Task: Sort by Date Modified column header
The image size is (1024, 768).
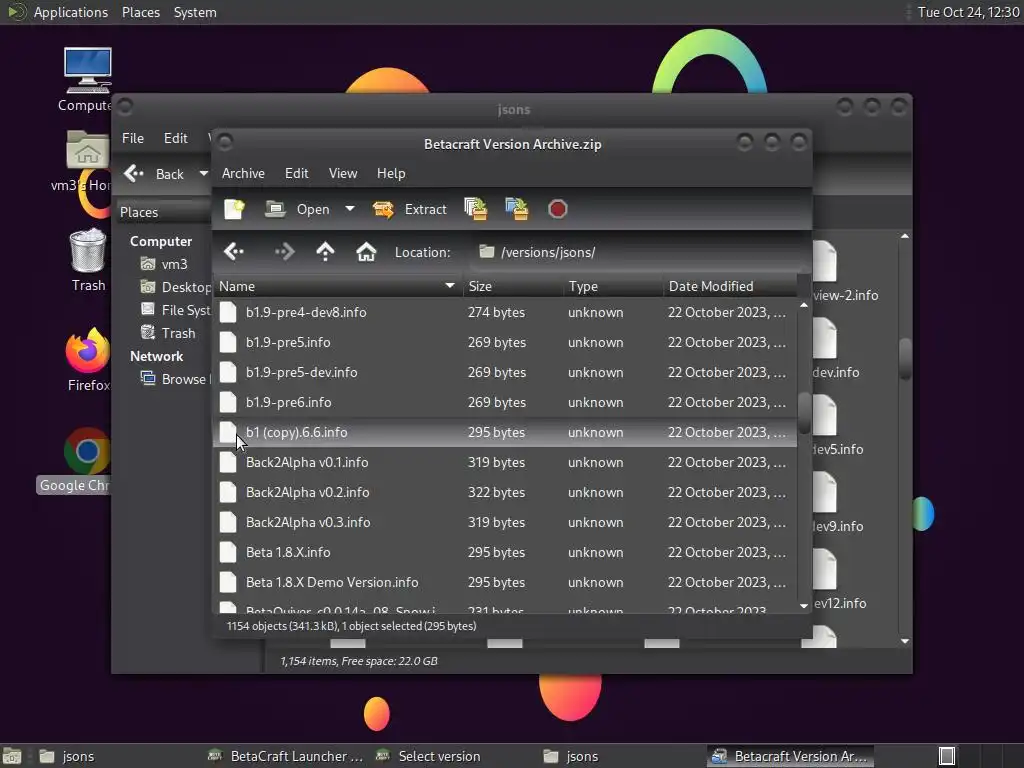Action: coord(730,286)
